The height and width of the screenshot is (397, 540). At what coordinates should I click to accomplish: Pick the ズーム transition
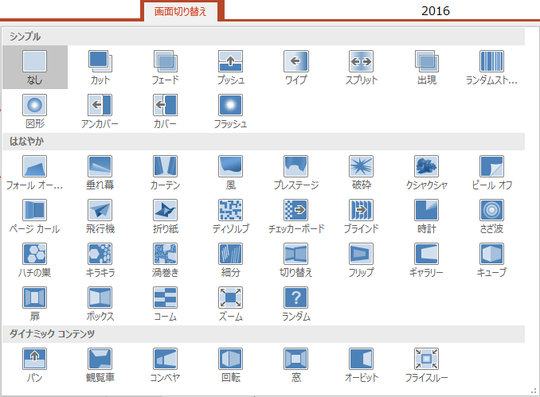[230, 304]
